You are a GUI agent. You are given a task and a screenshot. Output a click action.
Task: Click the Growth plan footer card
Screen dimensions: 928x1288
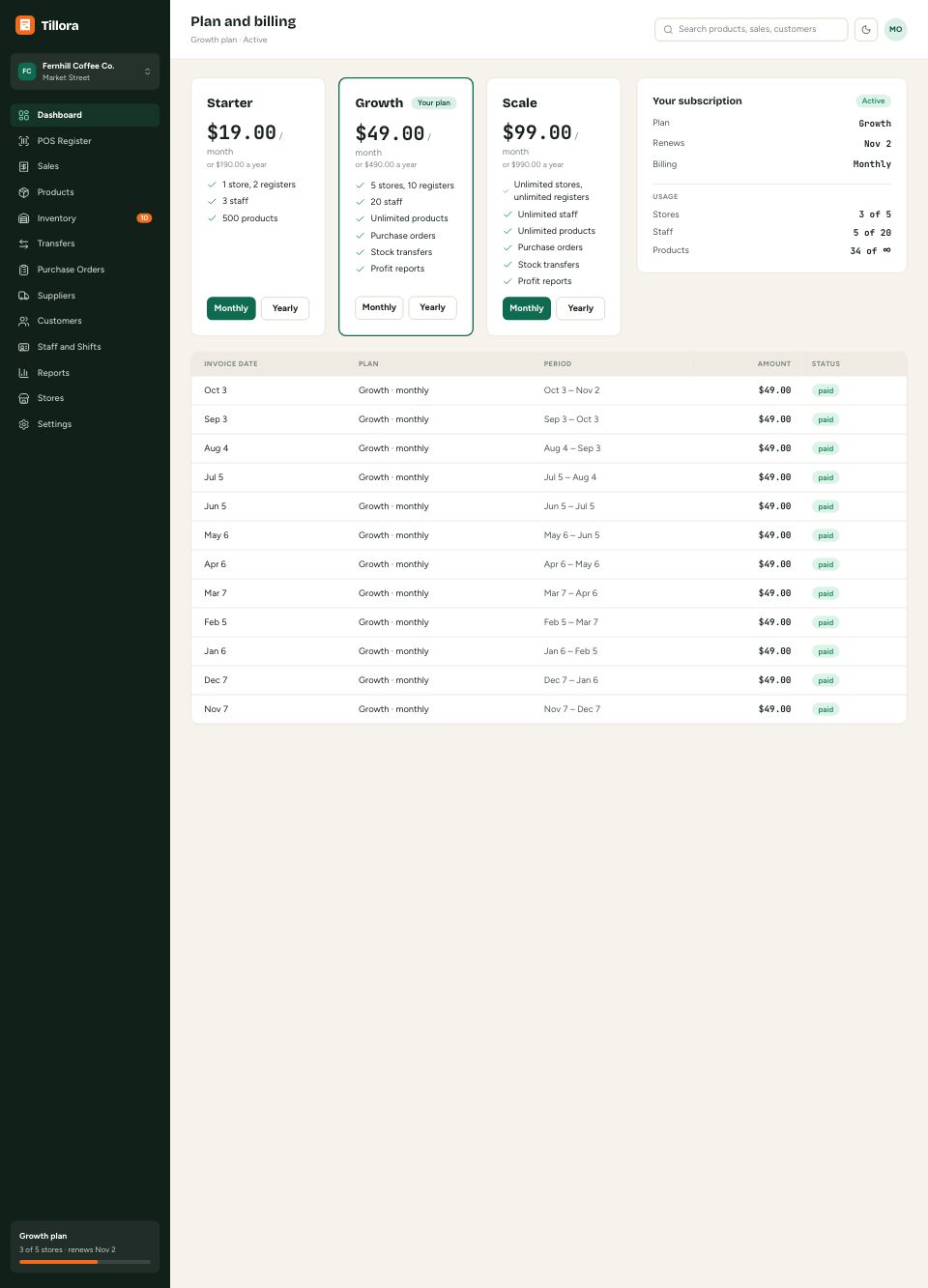point(85,1246)
